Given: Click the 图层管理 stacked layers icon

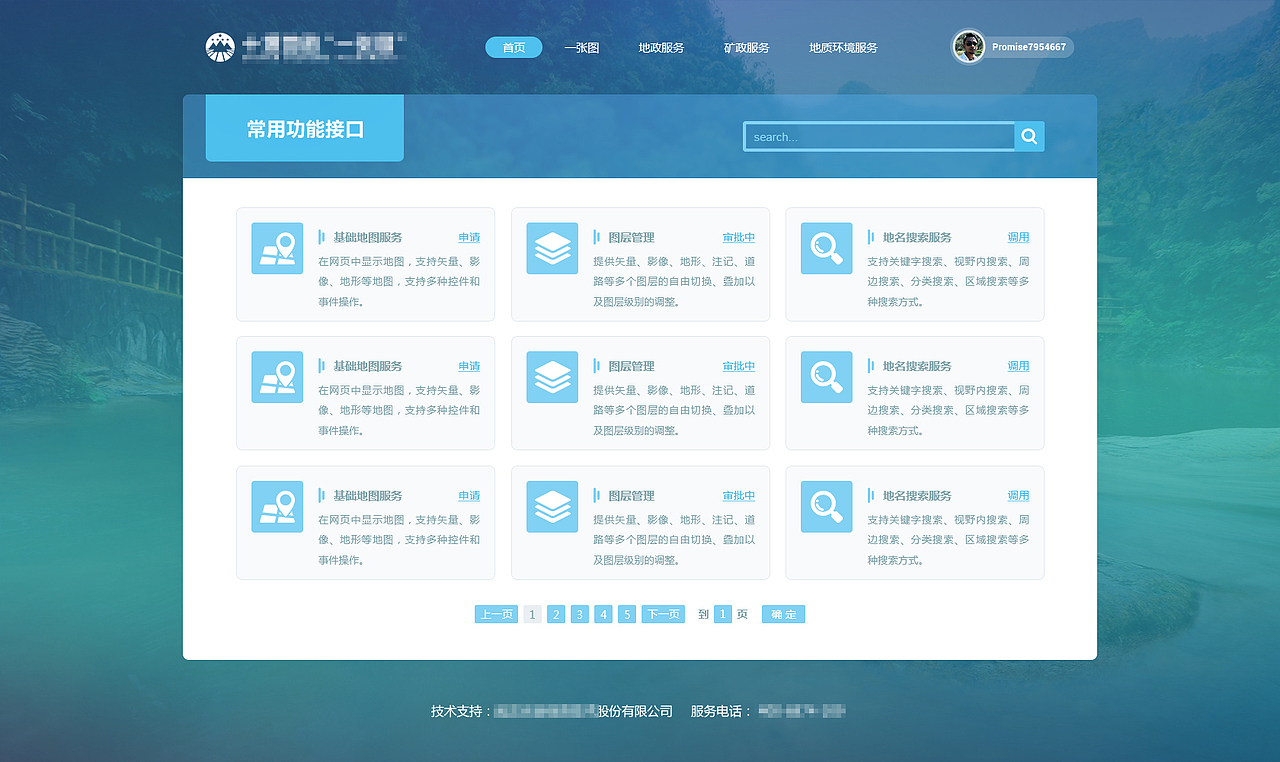Looking at the screenshot, I should tap(552, 248).
